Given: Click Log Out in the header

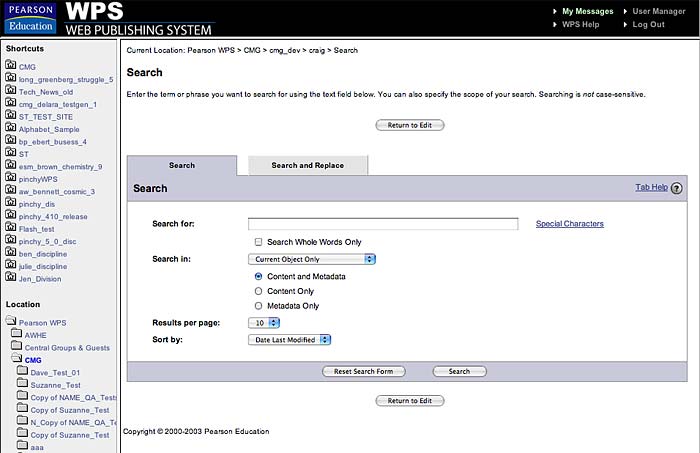Looking at the screenshot, I should pyautogui.click(x=648, y=25).
